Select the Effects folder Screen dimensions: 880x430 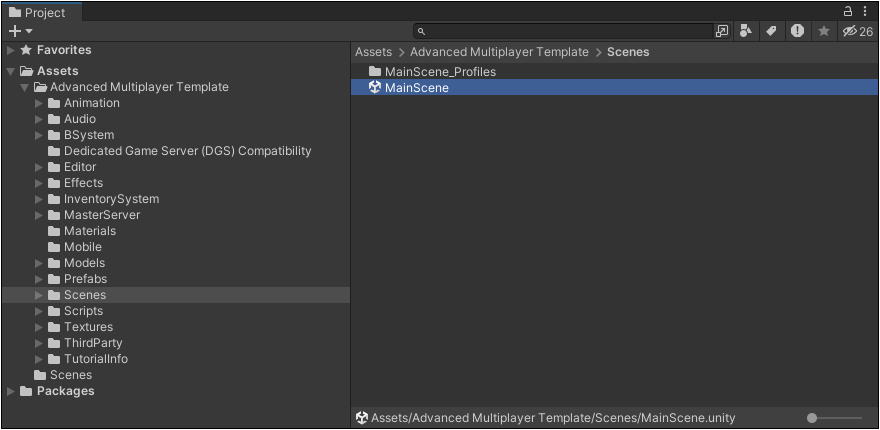[176, 183]
